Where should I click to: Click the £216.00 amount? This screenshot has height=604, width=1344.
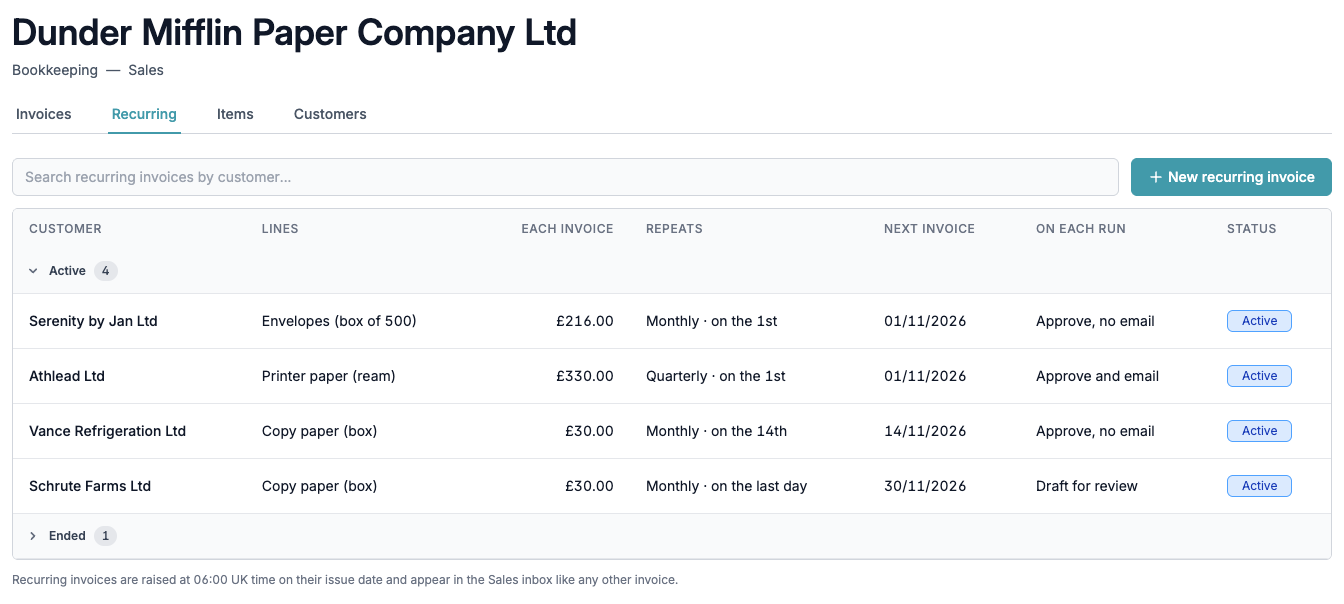pos(585,321)
